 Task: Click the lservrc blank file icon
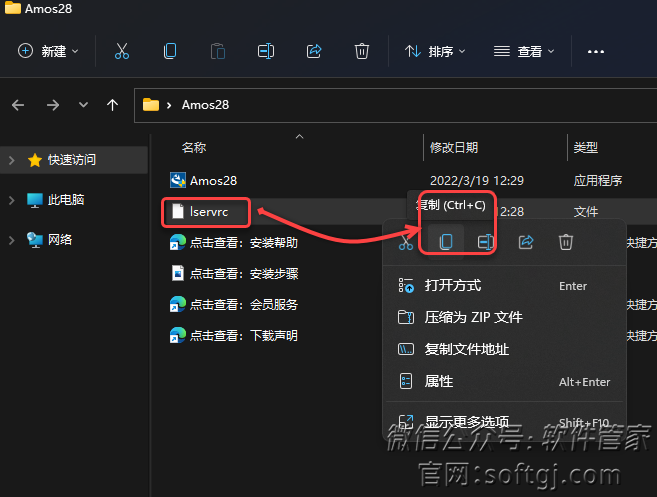coord(178,211)
